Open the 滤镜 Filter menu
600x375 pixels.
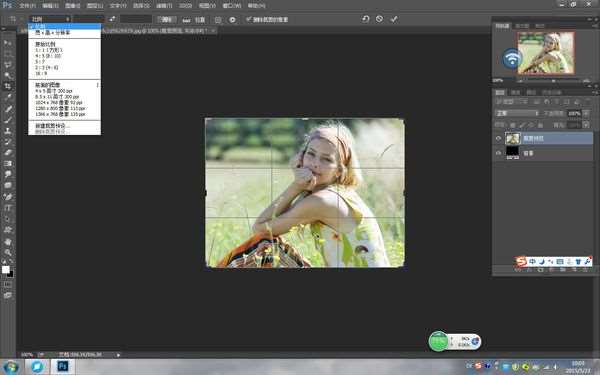[x=164, y=6]
